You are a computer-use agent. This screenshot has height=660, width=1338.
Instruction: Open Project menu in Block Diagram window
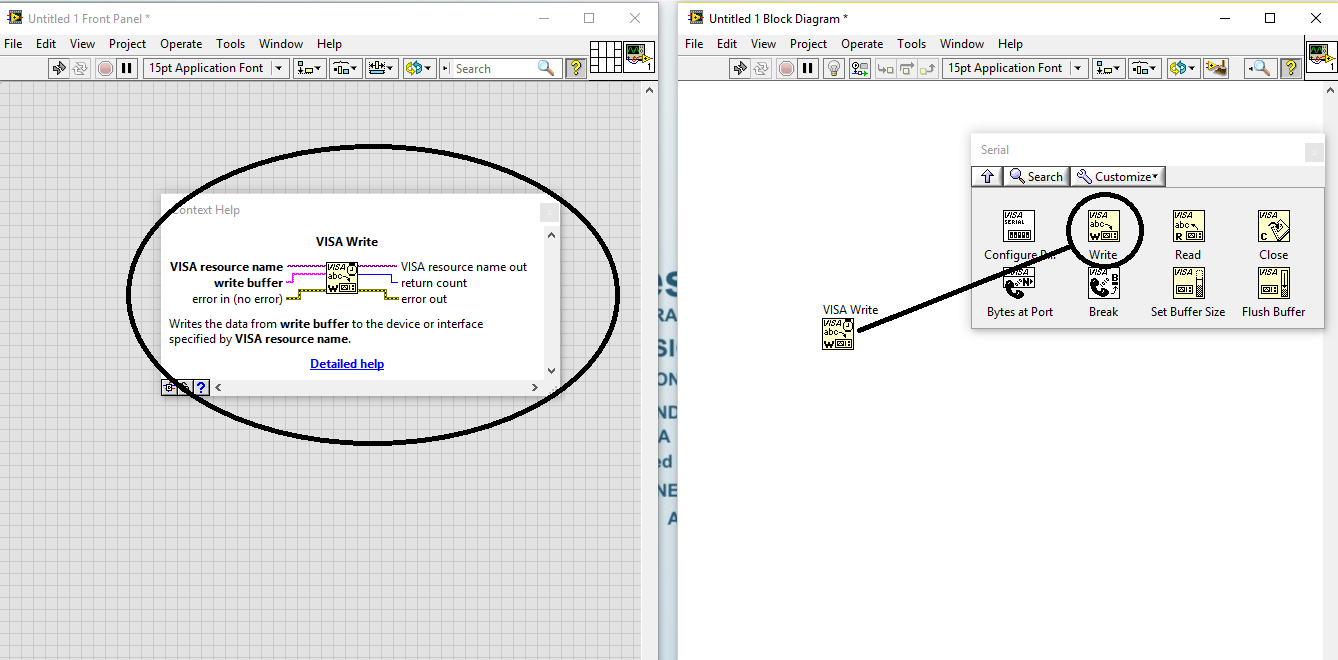pos(808,44)
